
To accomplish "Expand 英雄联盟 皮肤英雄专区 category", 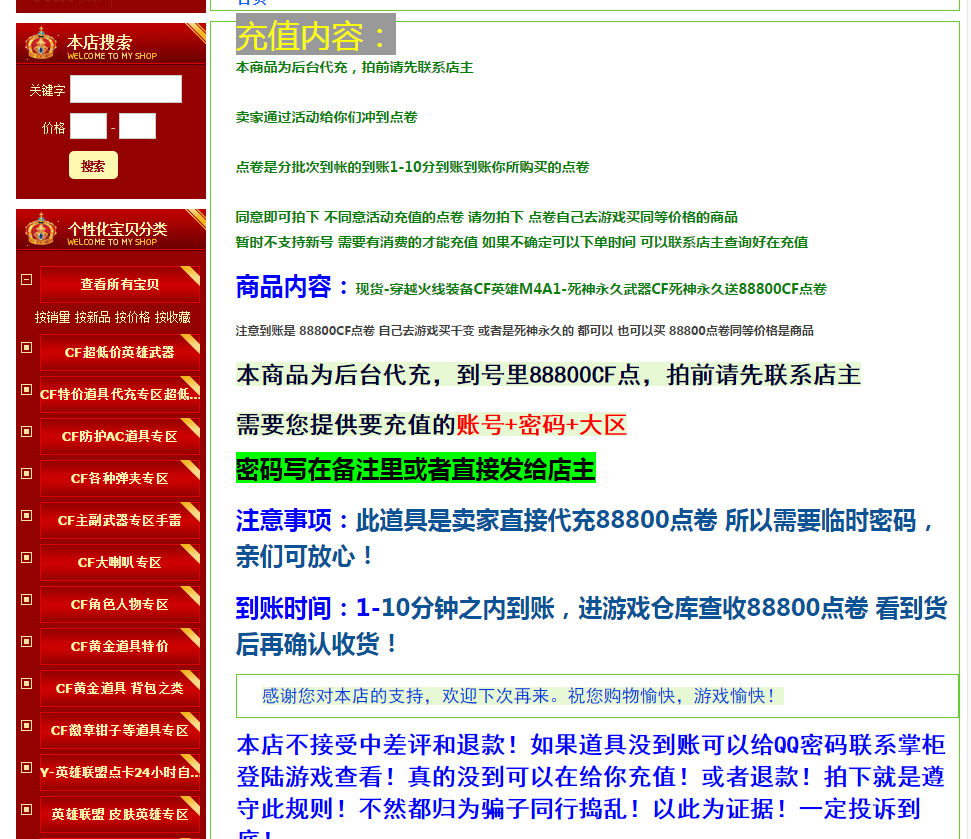I will pos(27,810).
